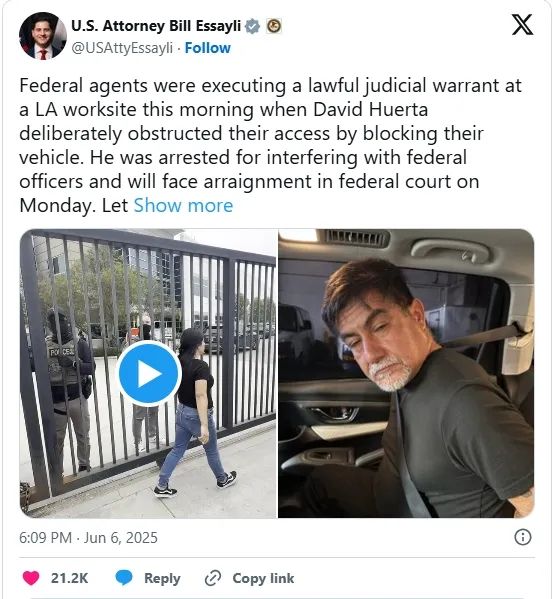Click the government affiliation seal badge

274,26
